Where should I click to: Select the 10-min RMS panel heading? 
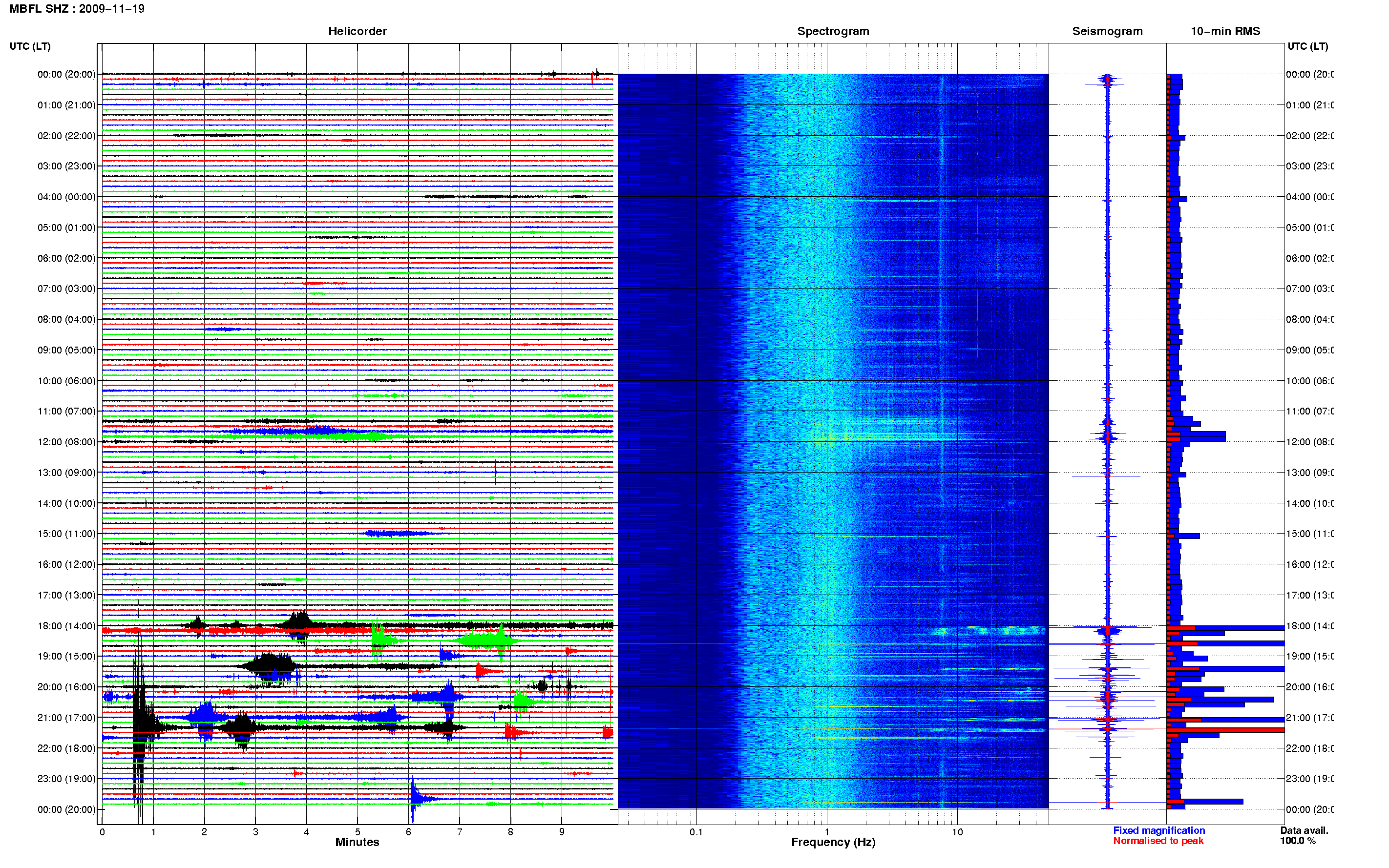(x=1225, y=32)
